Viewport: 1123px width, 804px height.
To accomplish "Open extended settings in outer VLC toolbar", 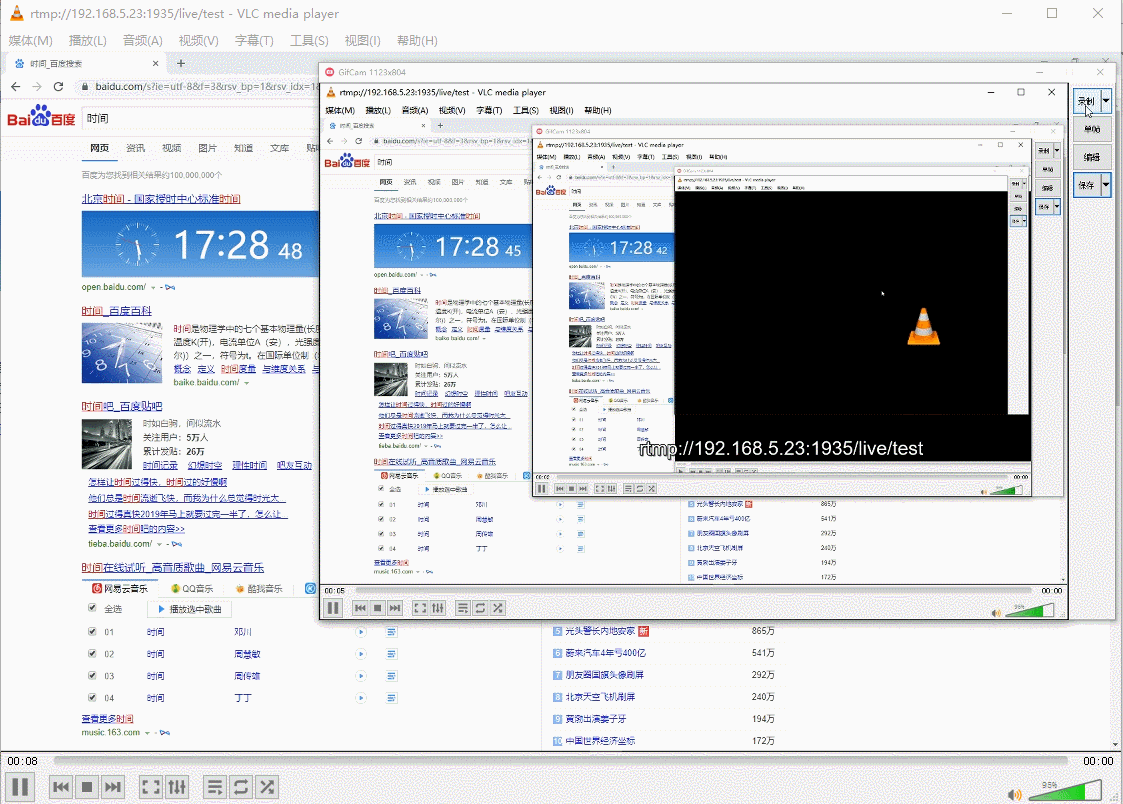I will 177,788.
